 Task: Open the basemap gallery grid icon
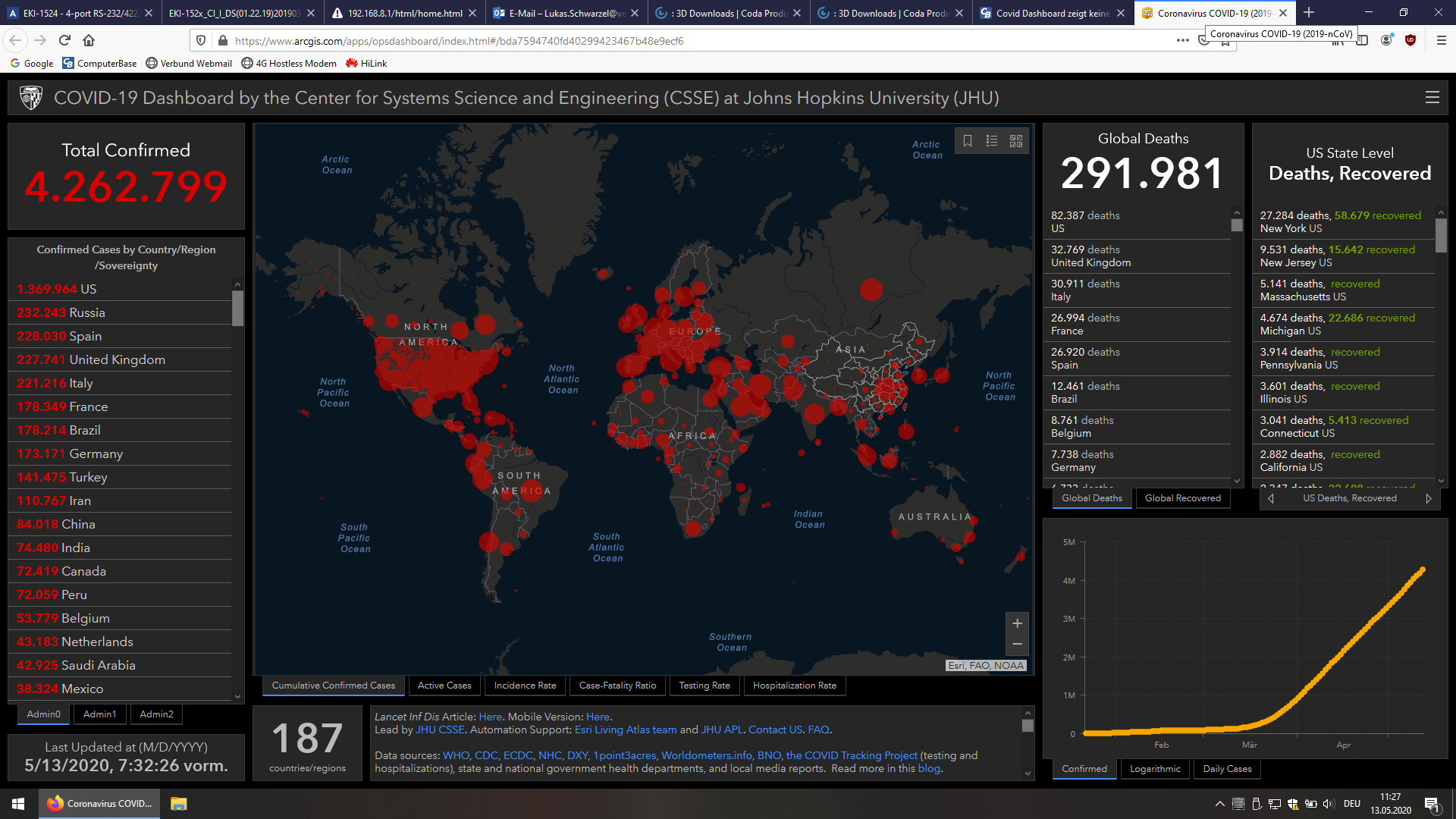click(1016, 141)
